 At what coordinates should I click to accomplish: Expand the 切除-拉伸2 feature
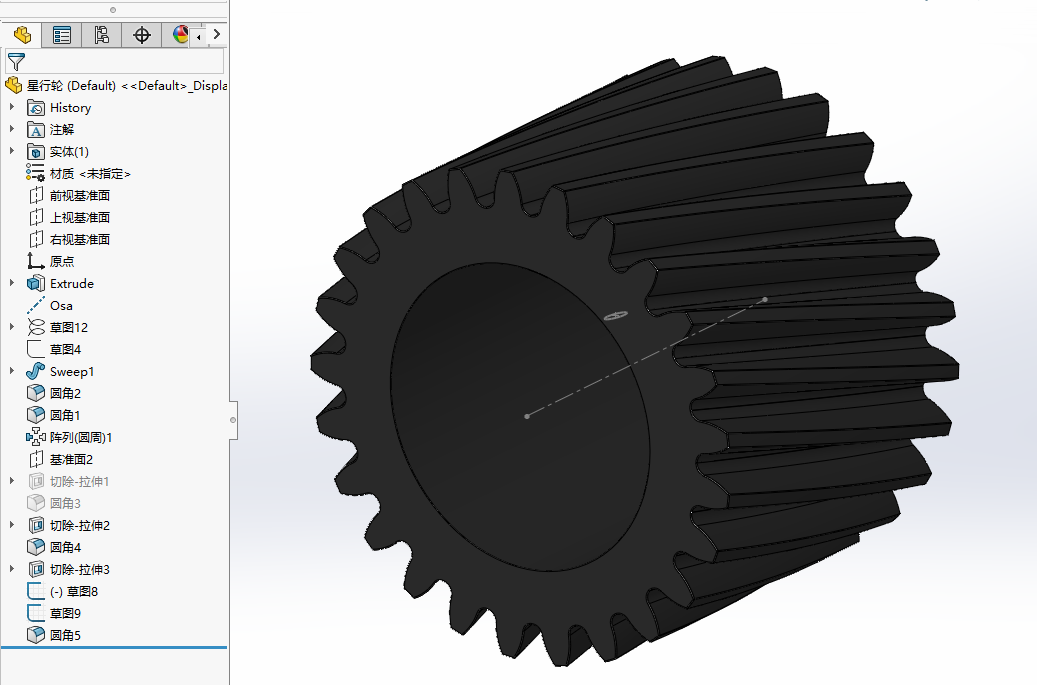point(11,524)
